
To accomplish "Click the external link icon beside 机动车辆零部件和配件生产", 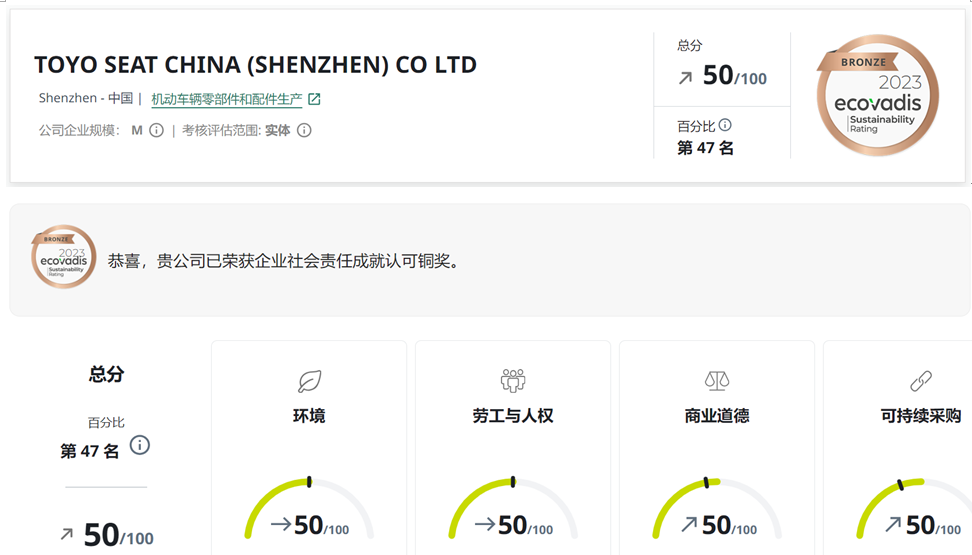I will click(x=314, y=99).
